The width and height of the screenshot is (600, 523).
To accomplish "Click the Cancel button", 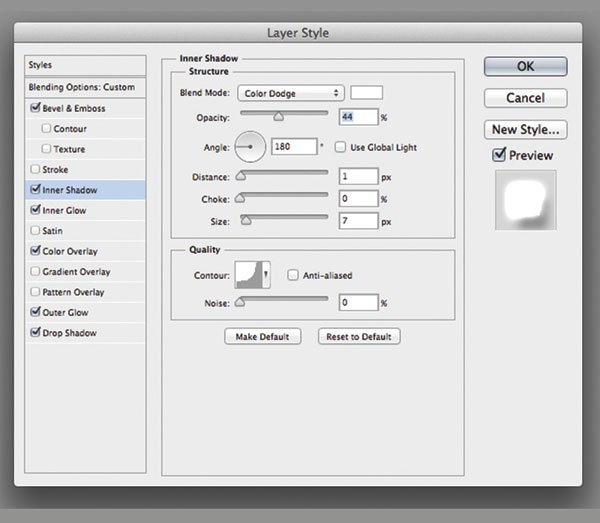I will 525,98.
